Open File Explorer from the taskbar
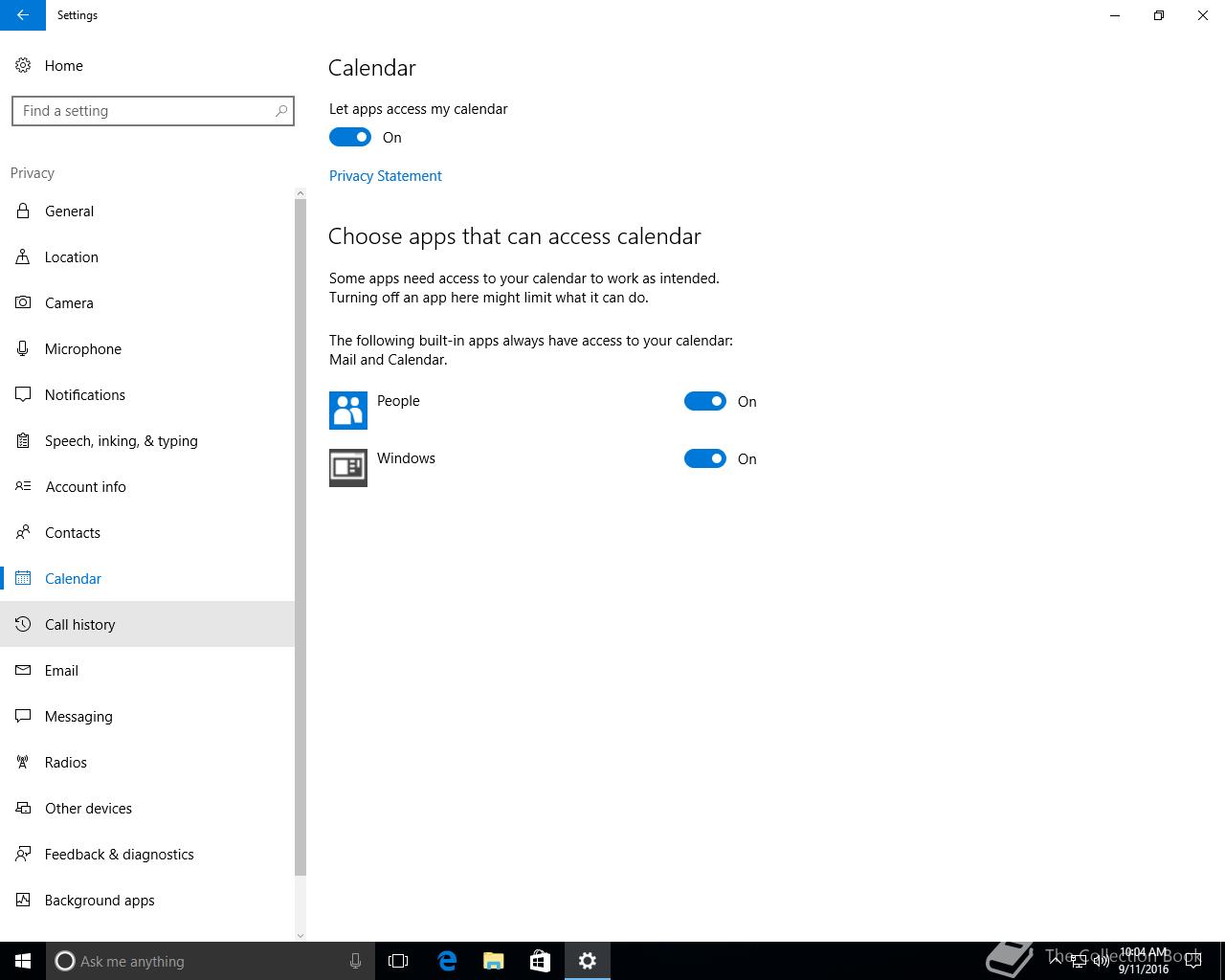The width and height of the screenshot is (1225, 980). coord(494,961)
